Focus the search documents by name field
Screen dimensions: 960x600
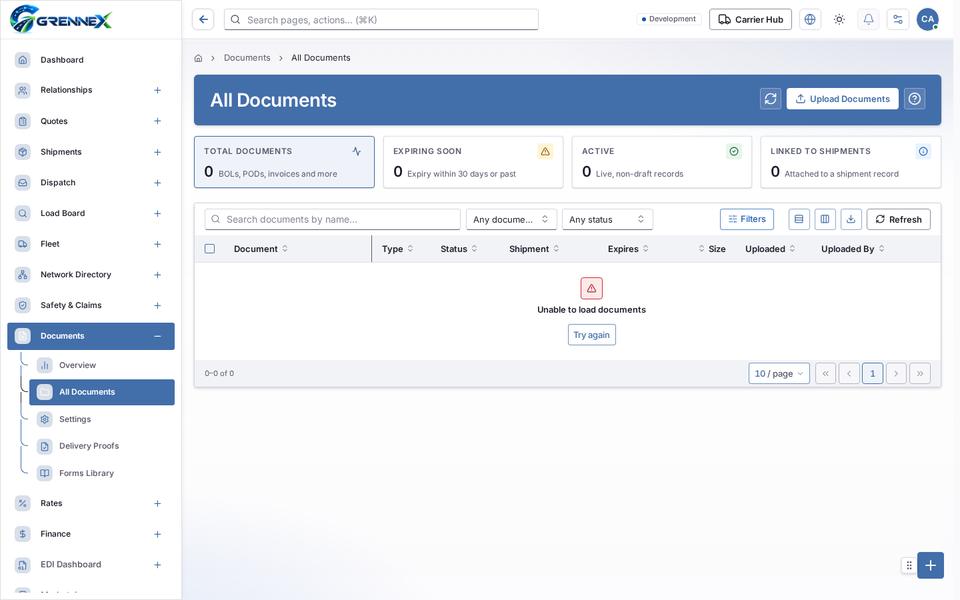332,219
